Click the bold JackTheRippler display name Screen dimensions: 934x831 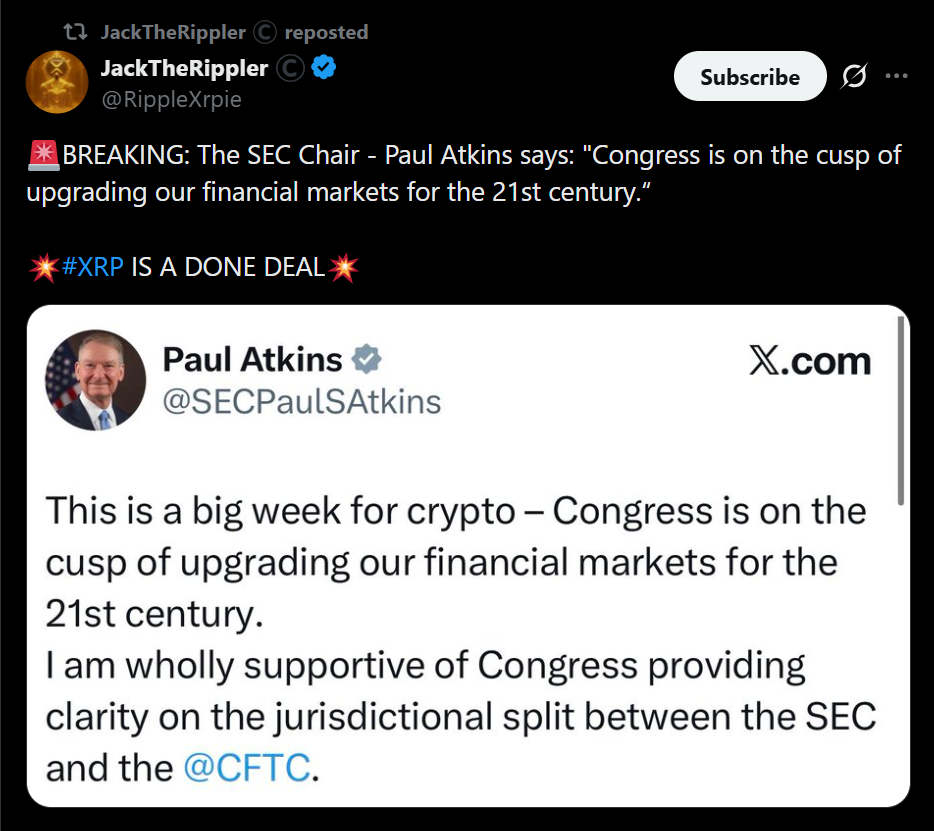coord(184,68)
